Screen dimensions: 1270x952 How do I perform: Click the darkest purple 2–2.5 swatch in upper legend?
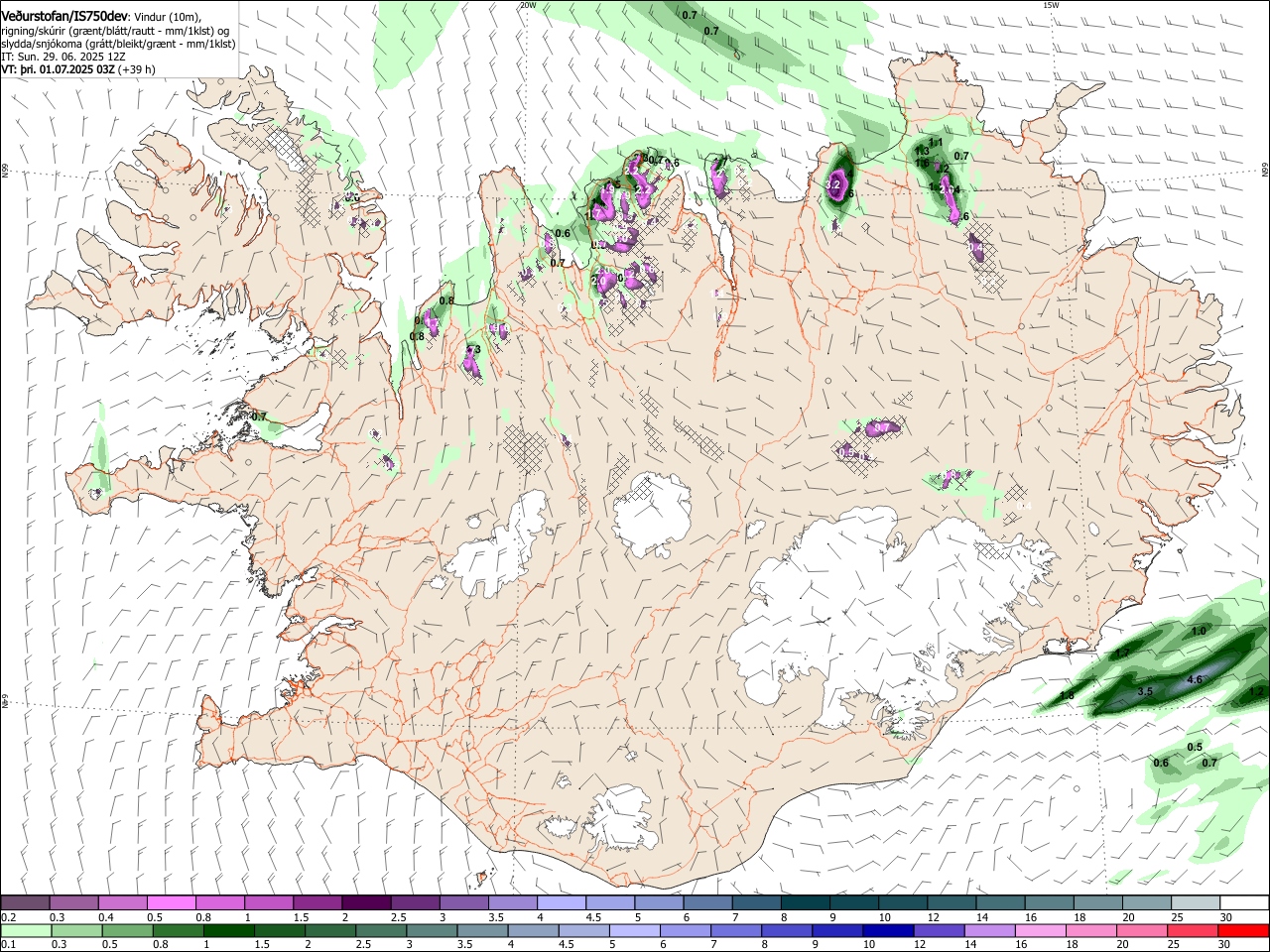tap(366, 903)
